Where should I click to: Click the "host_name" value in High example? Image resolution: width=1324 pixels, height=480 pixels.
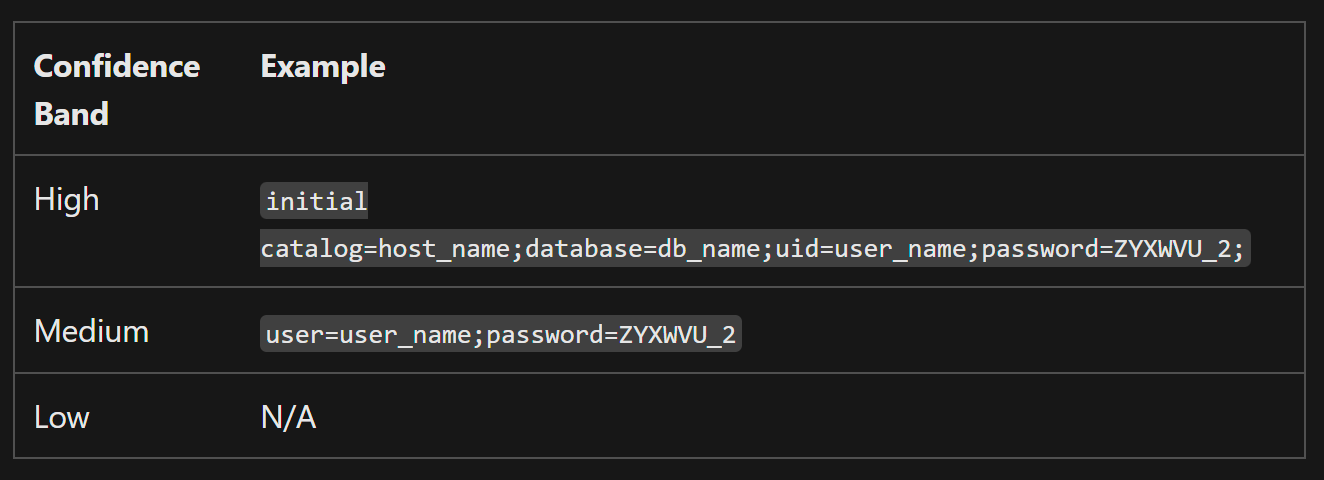pyautogui.click(x=444, y=249)
